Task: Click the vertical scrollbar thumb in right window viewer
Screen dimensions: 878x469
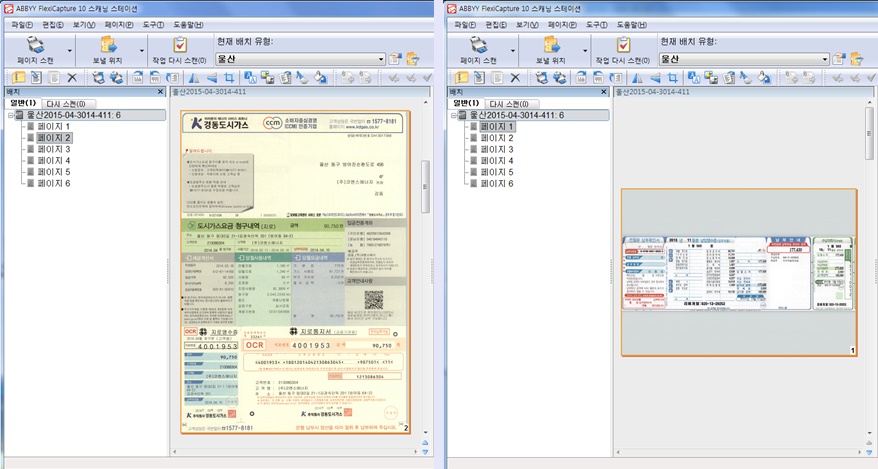Action: [x=869, y=133]
